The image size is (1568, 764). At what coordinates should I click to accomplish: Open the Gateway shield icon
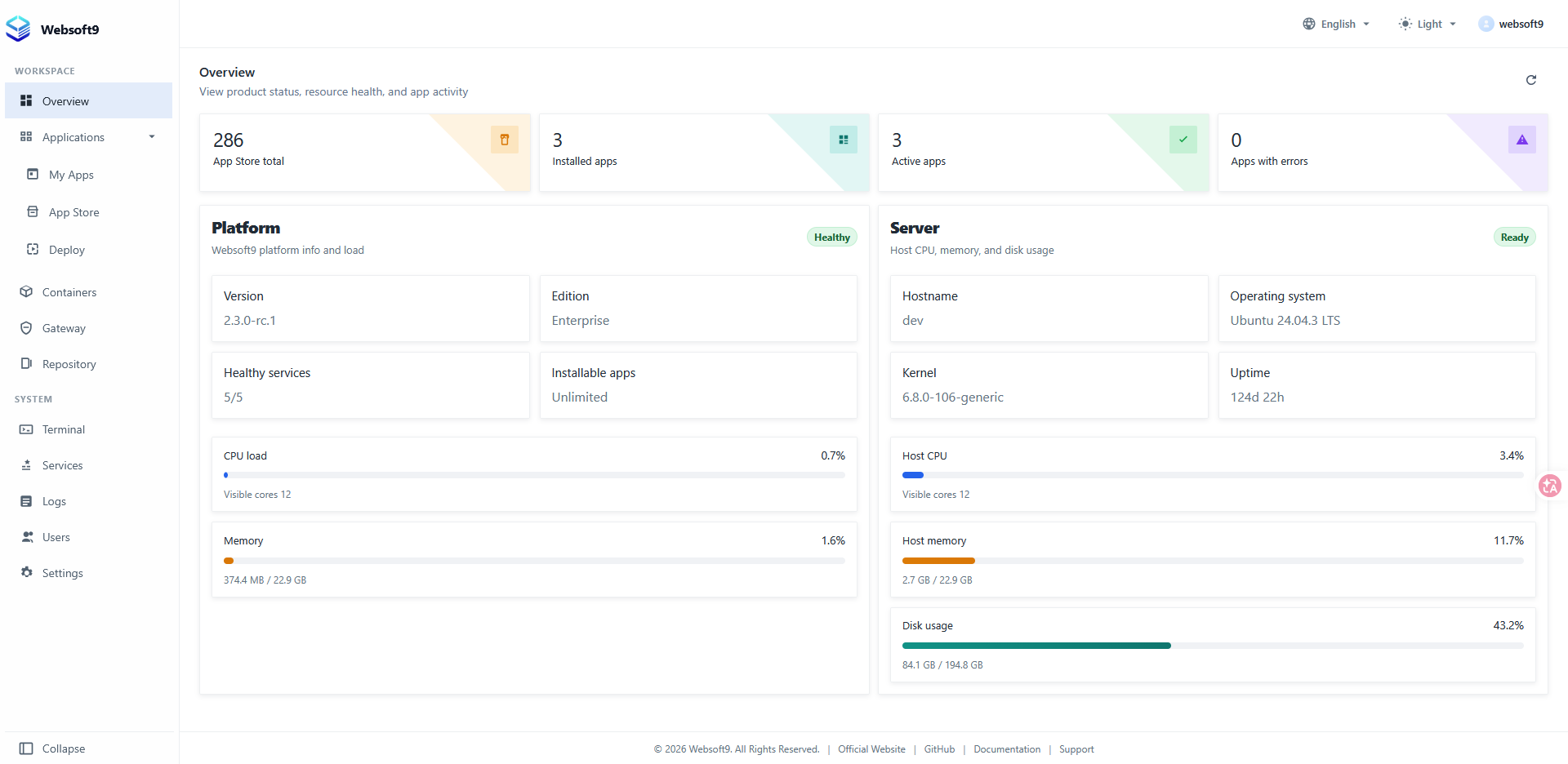coord(26,328)
